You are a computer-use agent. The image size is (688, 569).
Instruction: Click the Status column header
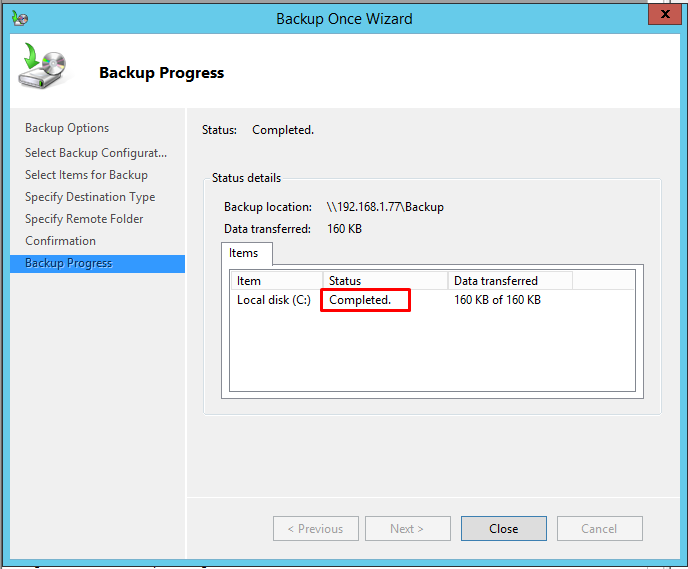pos(386,281)
